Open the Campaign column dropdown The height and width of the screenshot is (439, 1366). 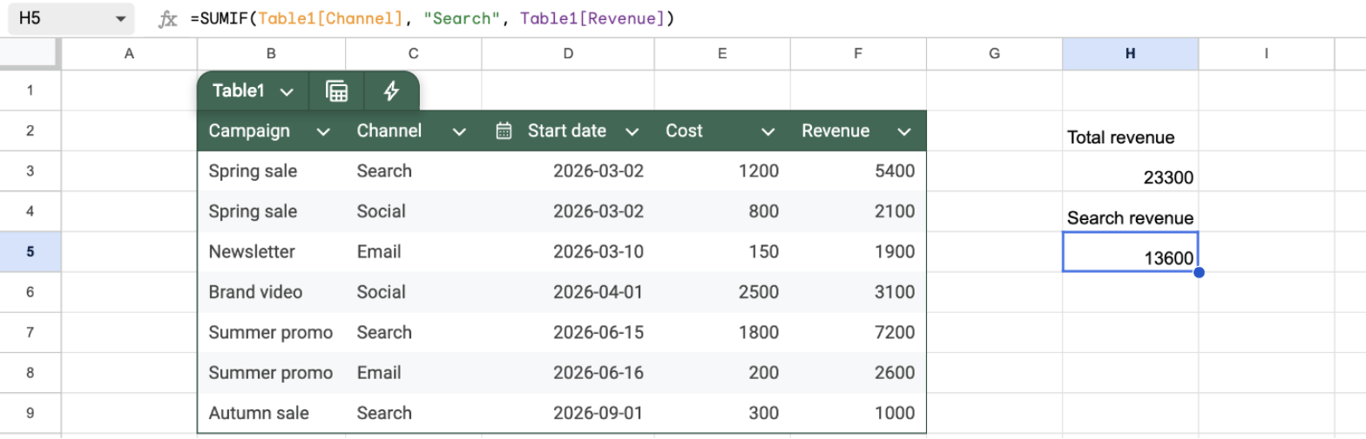click(323, 132)
